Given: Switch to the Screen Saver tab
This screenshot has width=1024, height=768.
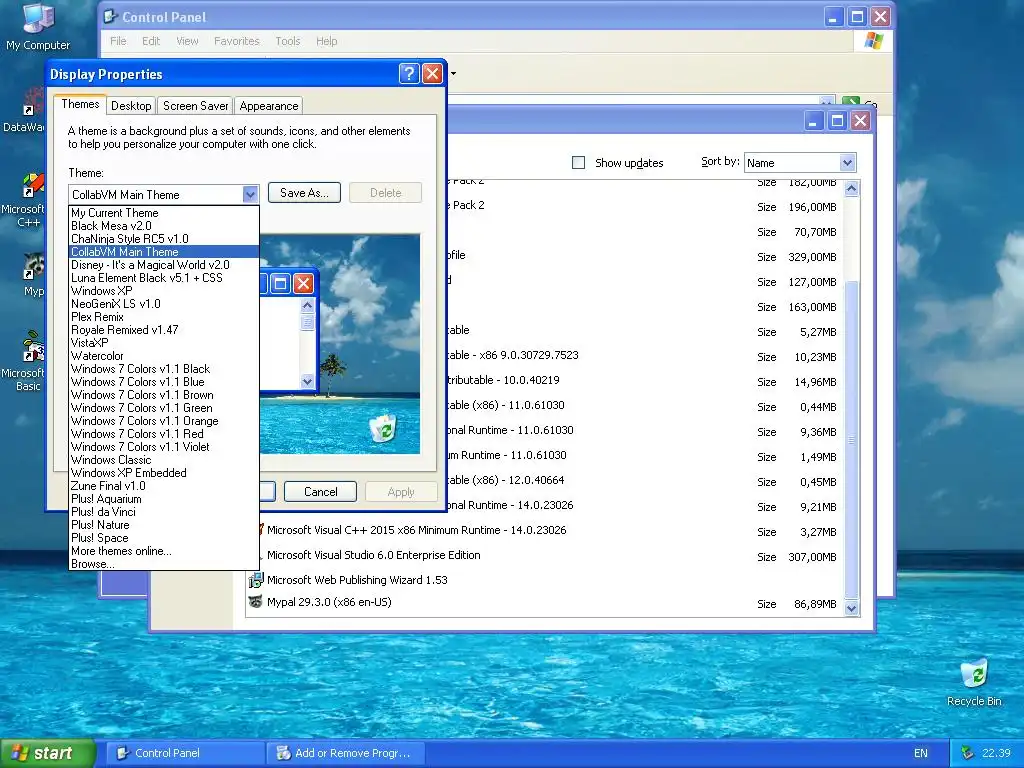Looking at the screenshot, I should pyautogui.click(x=195, y=106).
